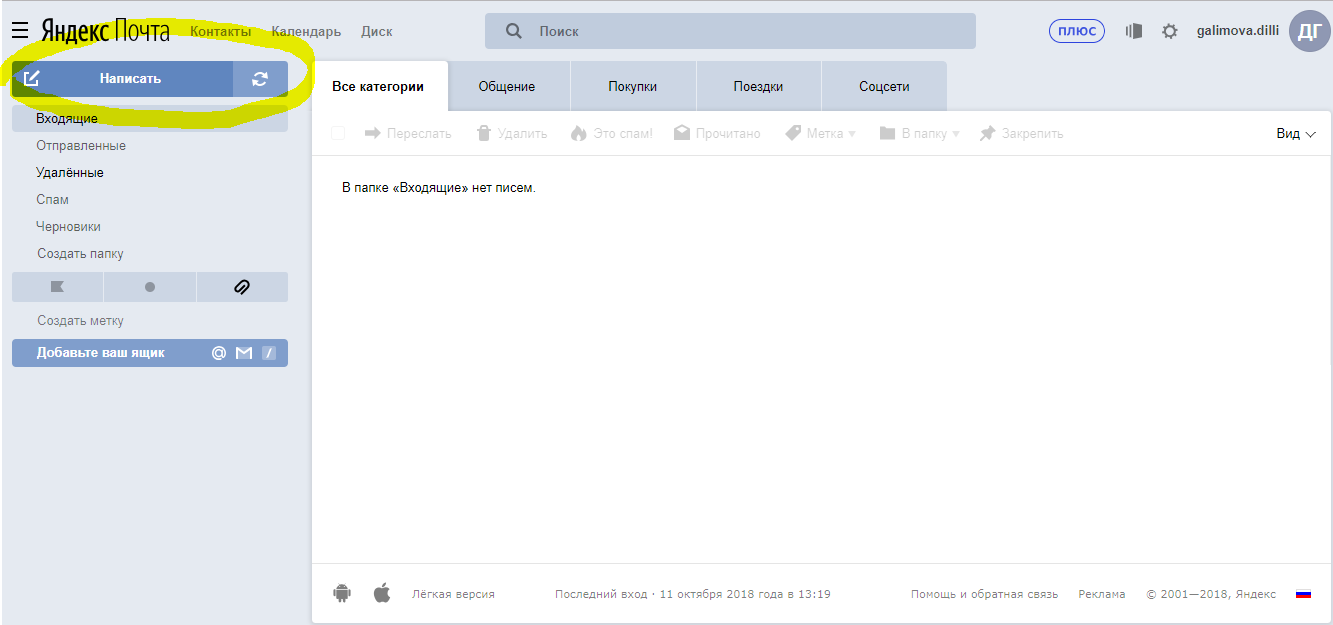Viewport: 1333px width, 625px height.
Task: Click into the Поиск search field
Action: coord(730,31)
